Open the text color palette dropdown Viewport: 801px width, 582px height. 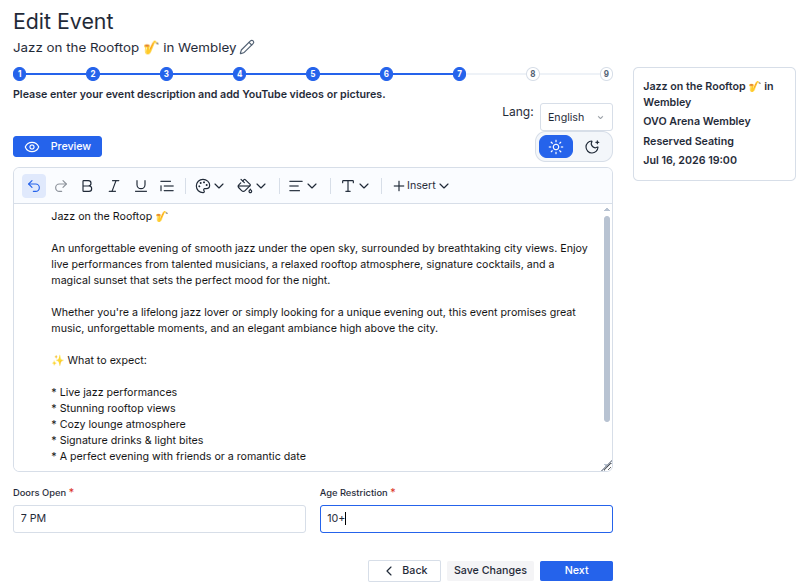209,186
